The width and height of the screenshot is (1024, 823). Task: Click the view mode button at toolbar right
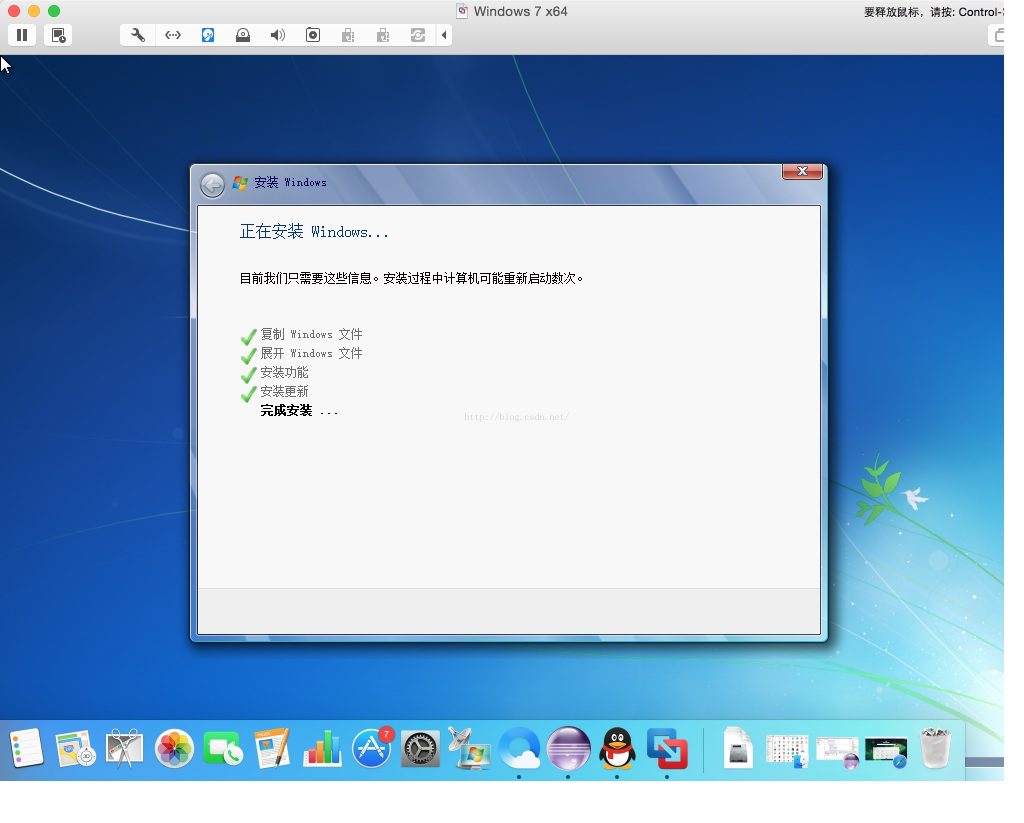coord(997,35)
